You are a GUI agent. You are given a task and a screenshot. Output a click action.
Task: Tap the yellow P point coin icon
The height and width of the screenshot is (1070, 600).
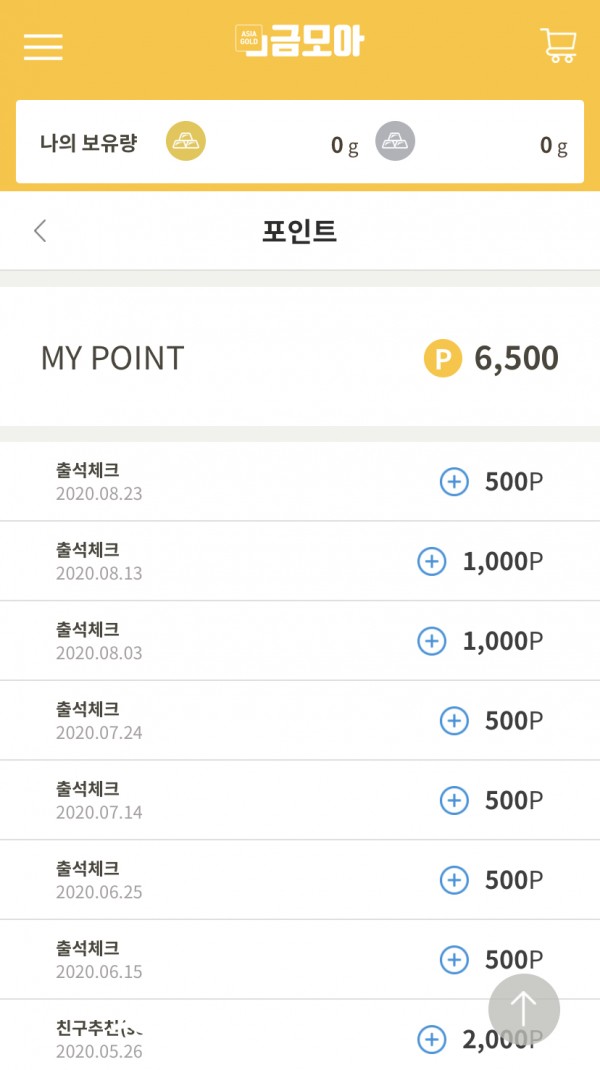[x=443, y=358]
